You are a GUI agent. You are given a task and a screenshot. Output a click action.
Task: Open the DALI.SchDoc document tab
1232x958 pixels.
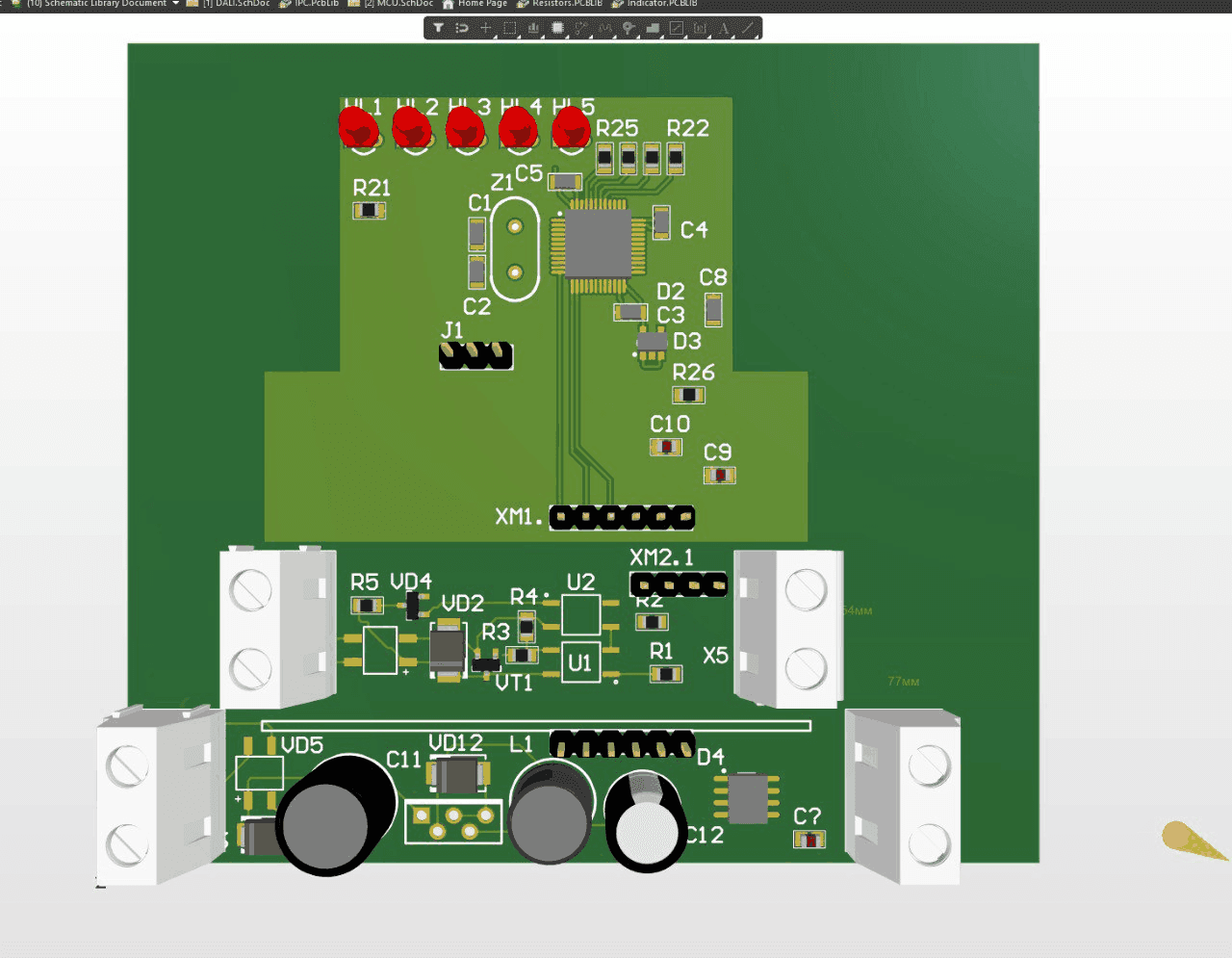click(x=228, y=4)
